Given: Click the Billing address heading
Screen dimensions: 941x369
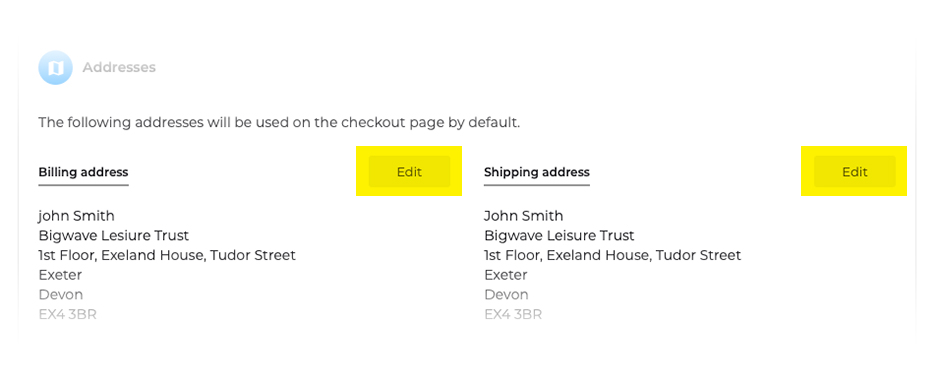Looking at the screenshot, I should [x=83, y=172].
